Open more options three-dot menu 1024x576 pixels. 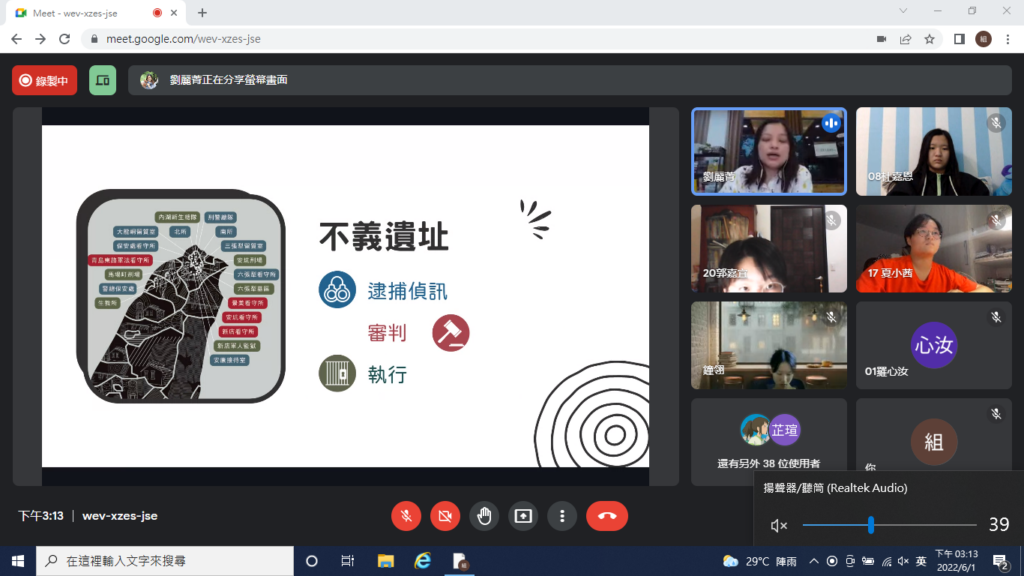[x=562, y=516]
